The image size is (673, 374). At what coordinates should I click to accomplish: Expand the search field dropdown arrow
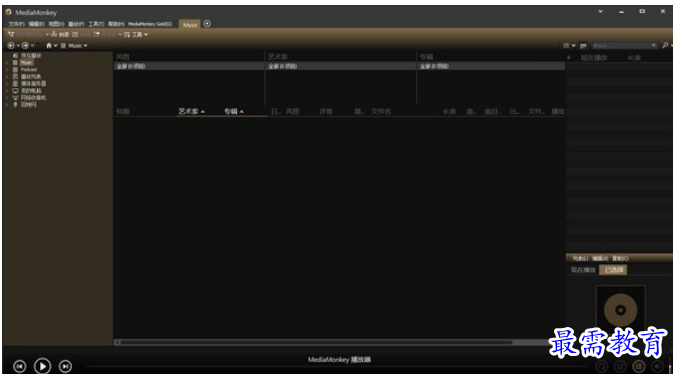654,46
